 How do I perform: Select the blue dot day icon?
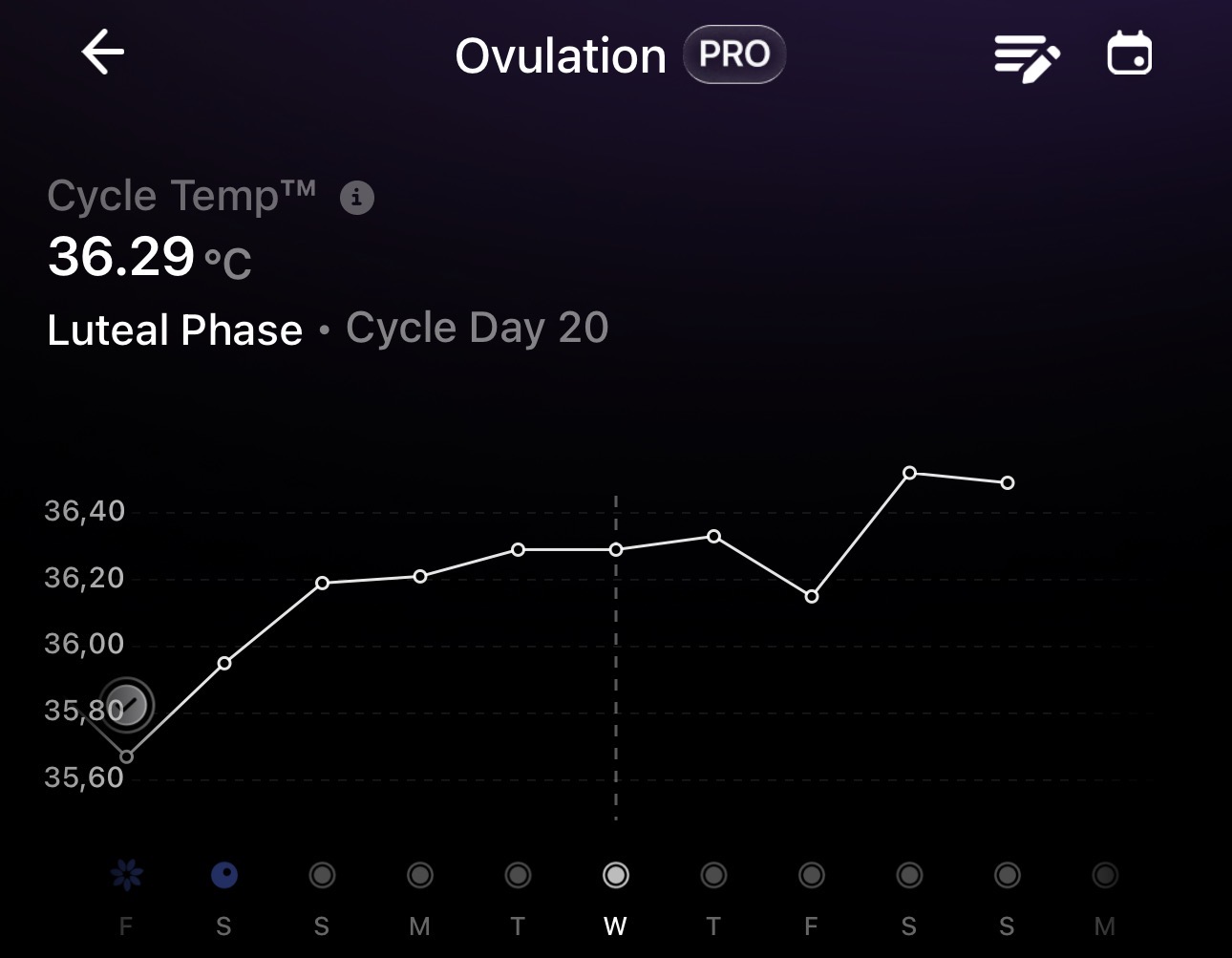coord(223,875)
